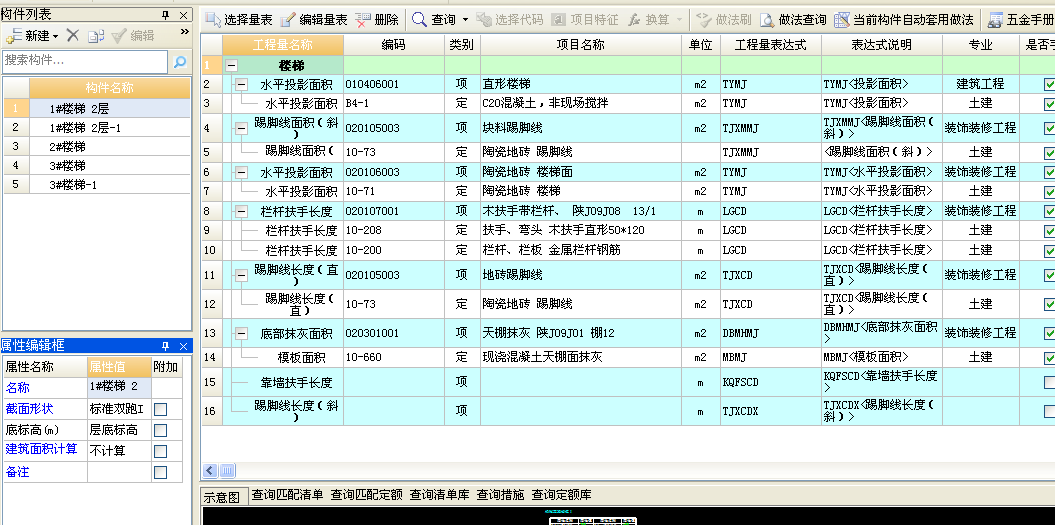Click the 工程量名称 column header
Viewport: 1055px width, 525px height.
[x=283, y=45]
